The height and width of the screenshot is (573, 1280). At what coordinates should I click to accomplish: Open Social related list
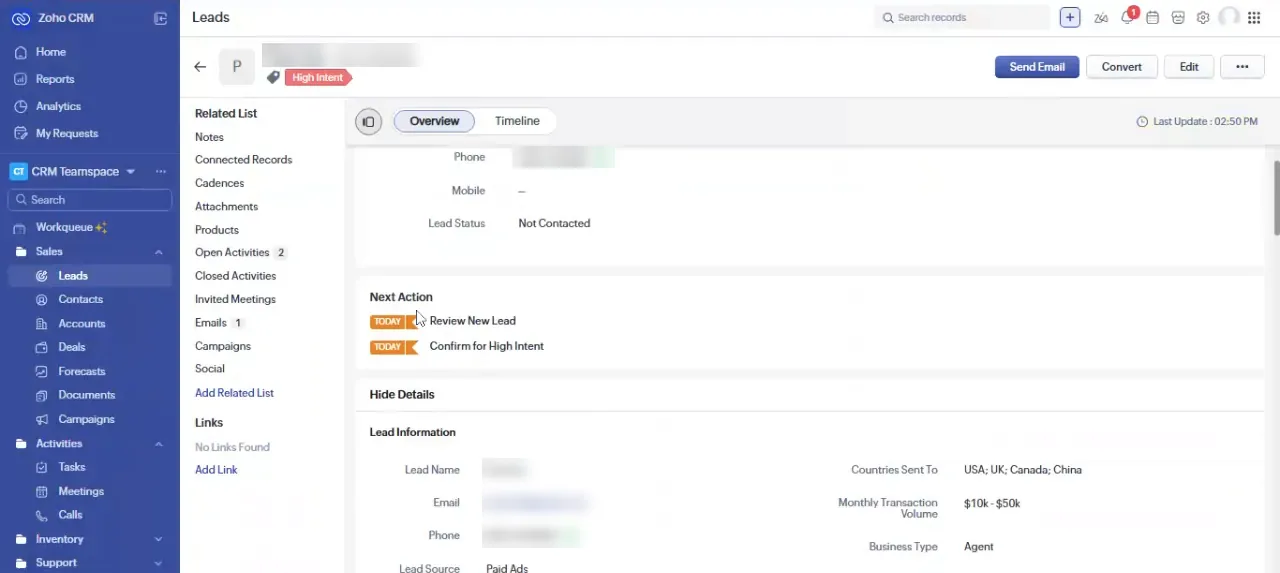coord(209,369)
